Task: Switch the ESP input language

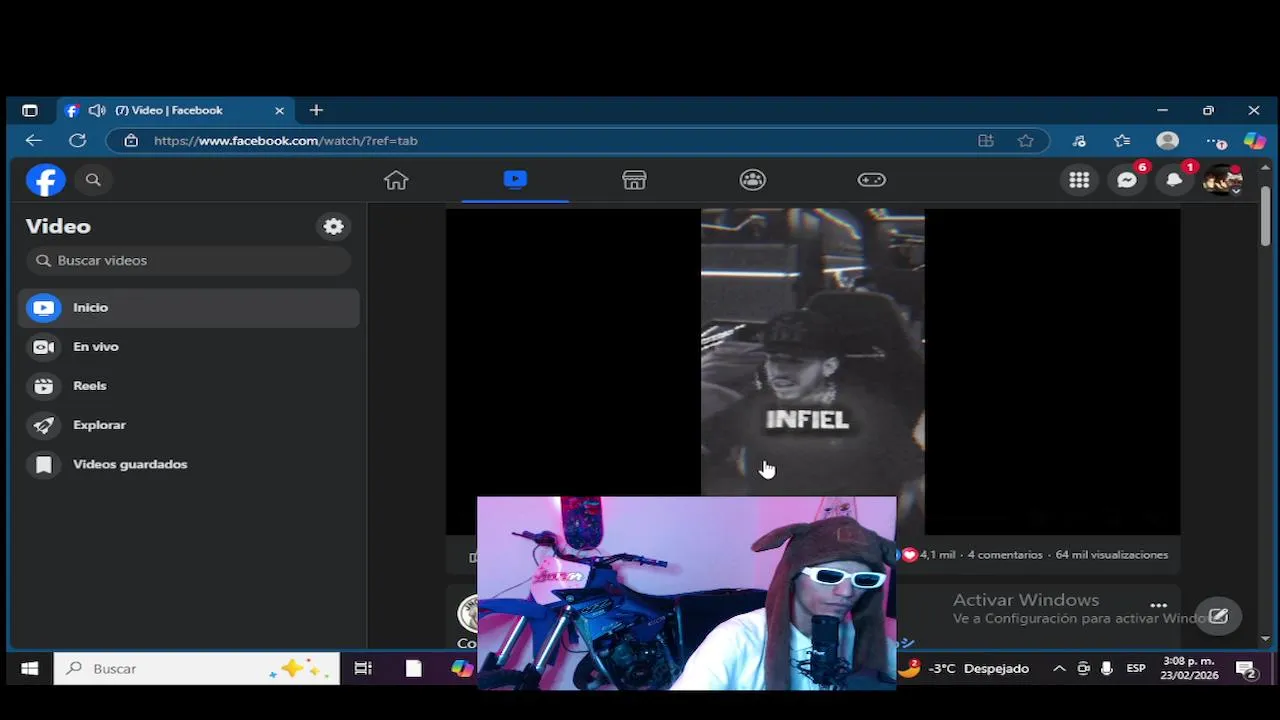Action: coord(1136,668)
